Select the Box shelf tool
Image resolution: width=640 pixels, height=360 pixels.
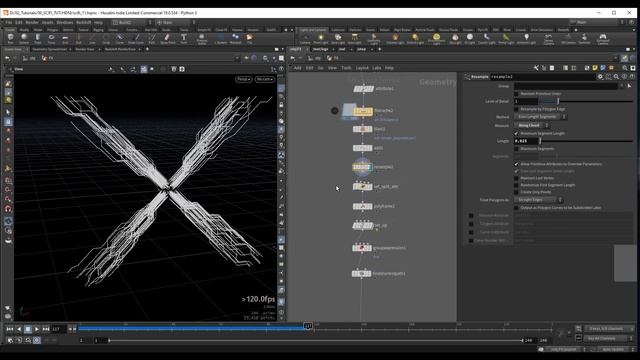pos(11,39)
